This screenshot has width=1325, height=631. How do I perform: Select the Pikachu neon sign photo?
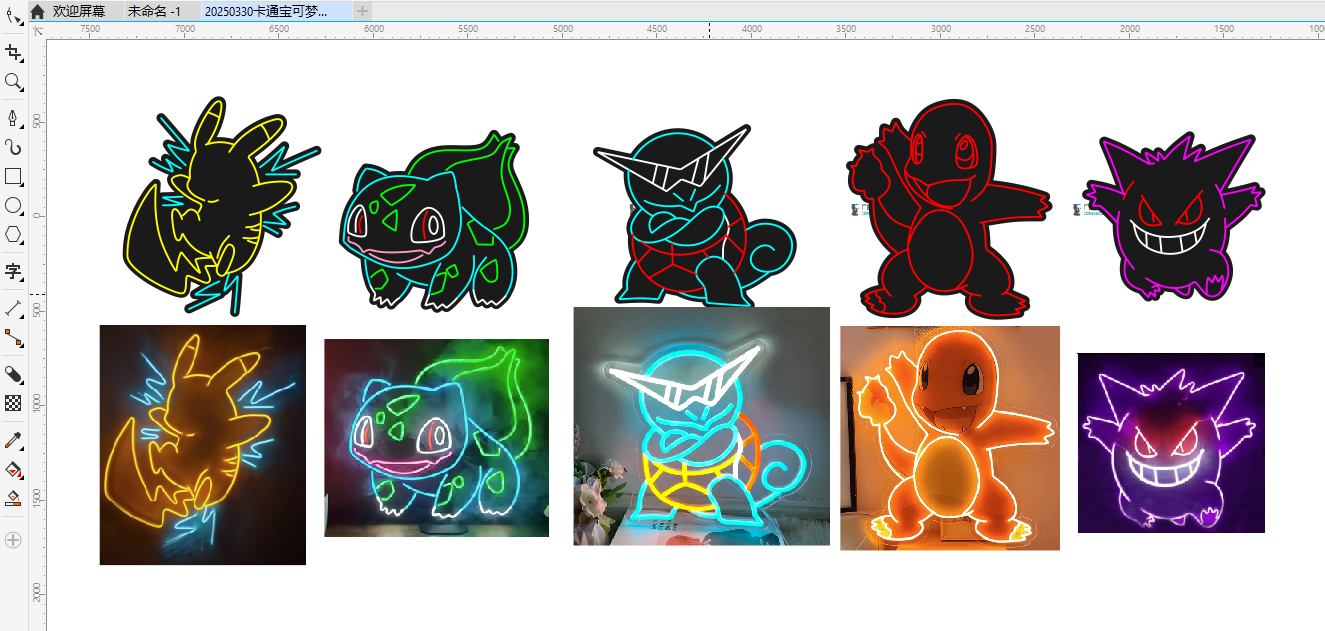[x=203, y=445]
